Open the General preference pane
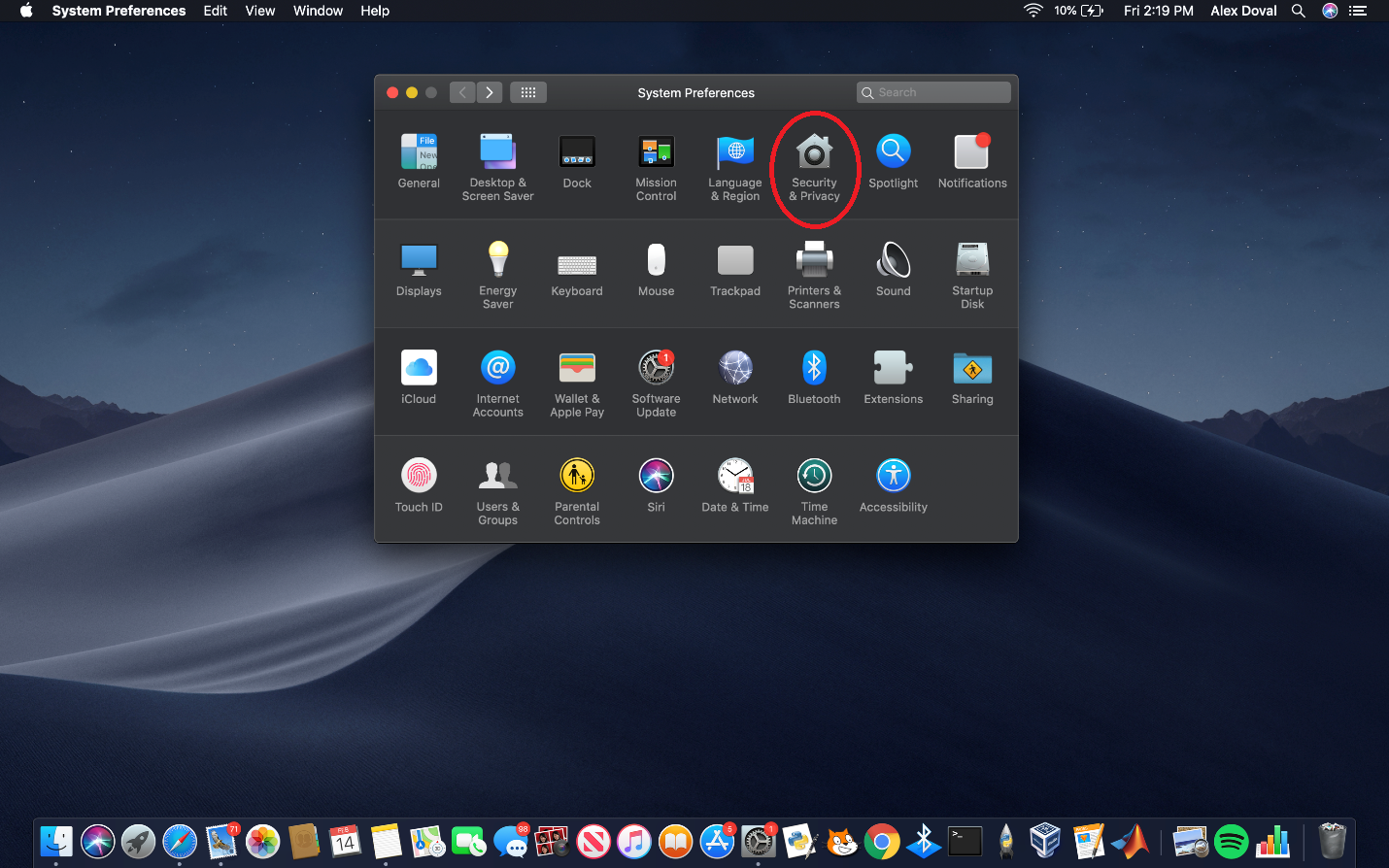 tap(419, 161)
